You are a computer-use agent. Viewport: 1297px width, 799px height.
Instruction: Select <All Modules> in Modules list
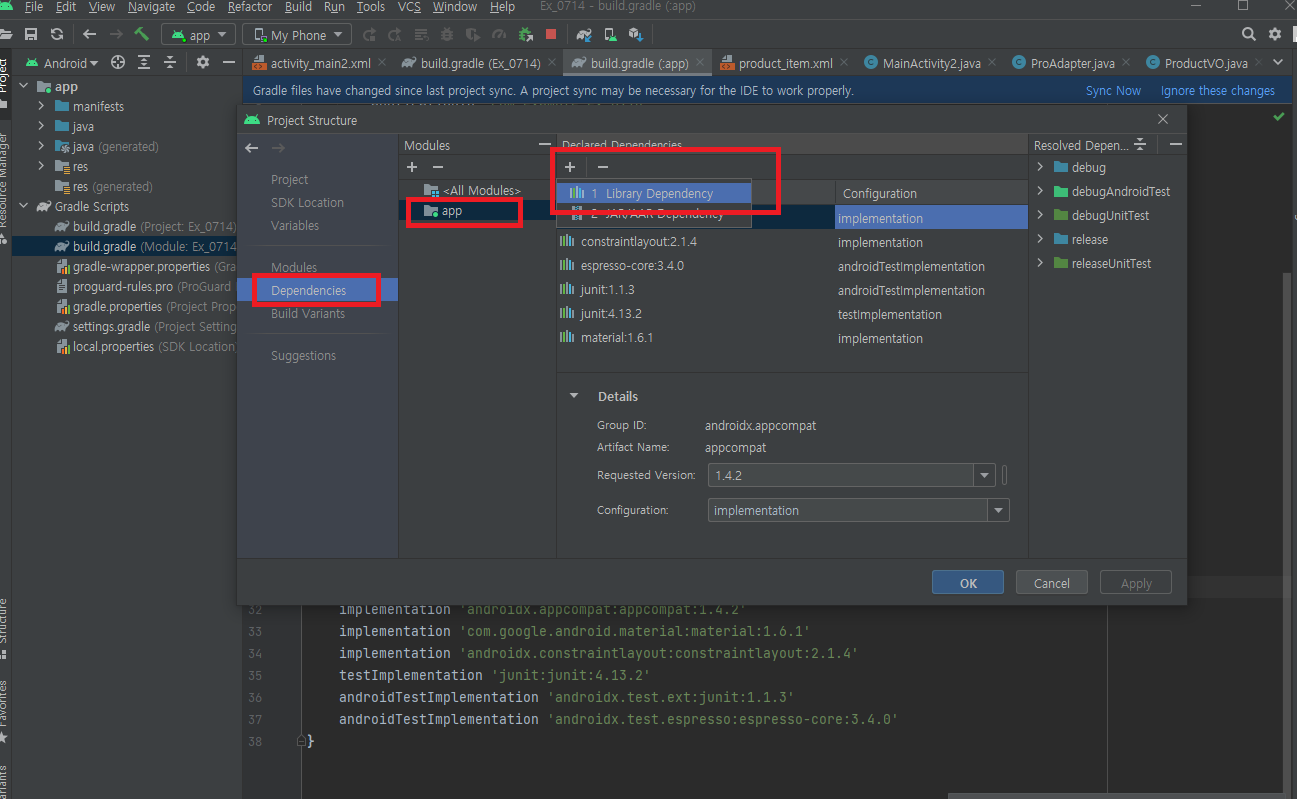[478, 190]
